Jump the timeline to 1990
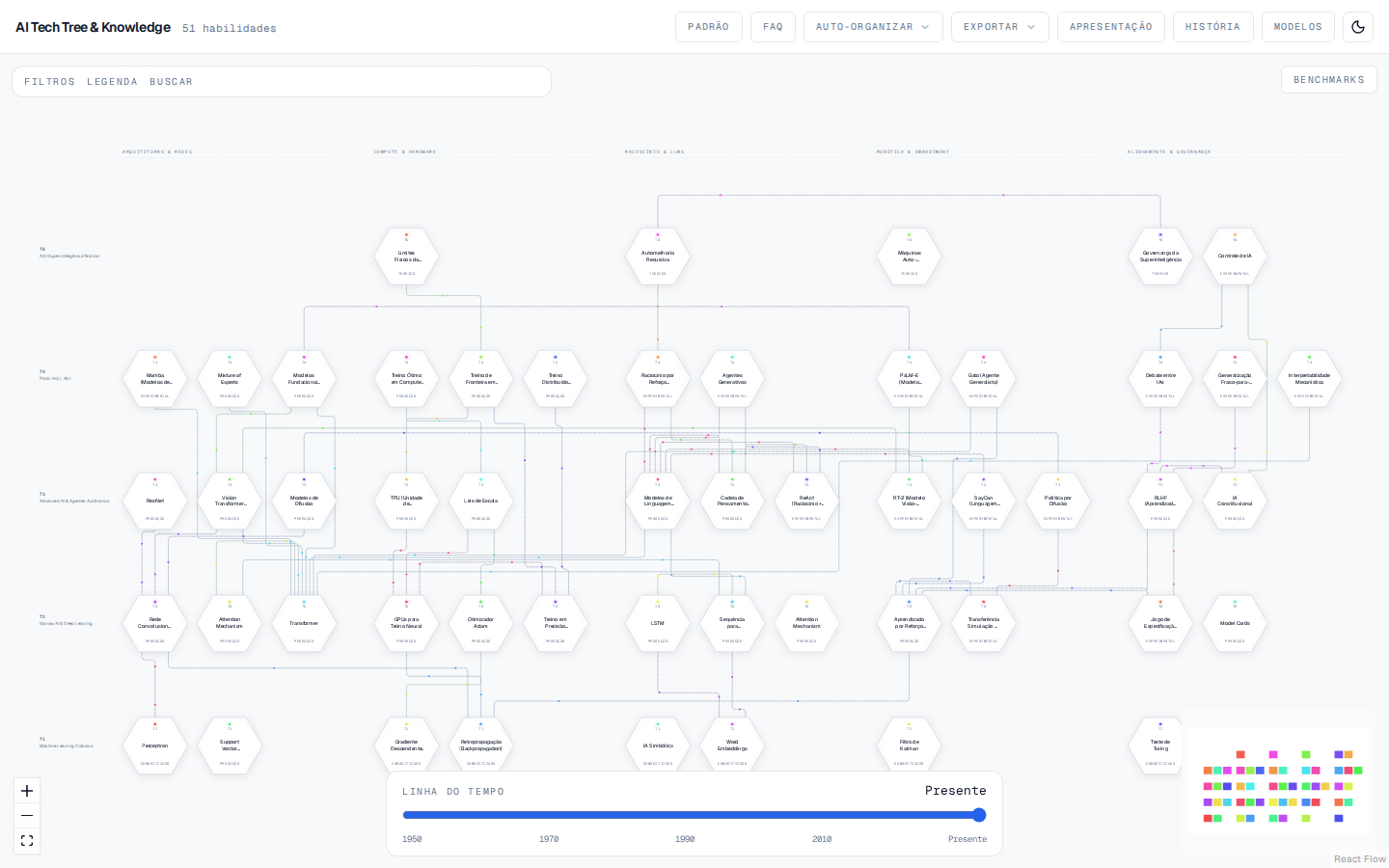 click(x=685, y=839)
